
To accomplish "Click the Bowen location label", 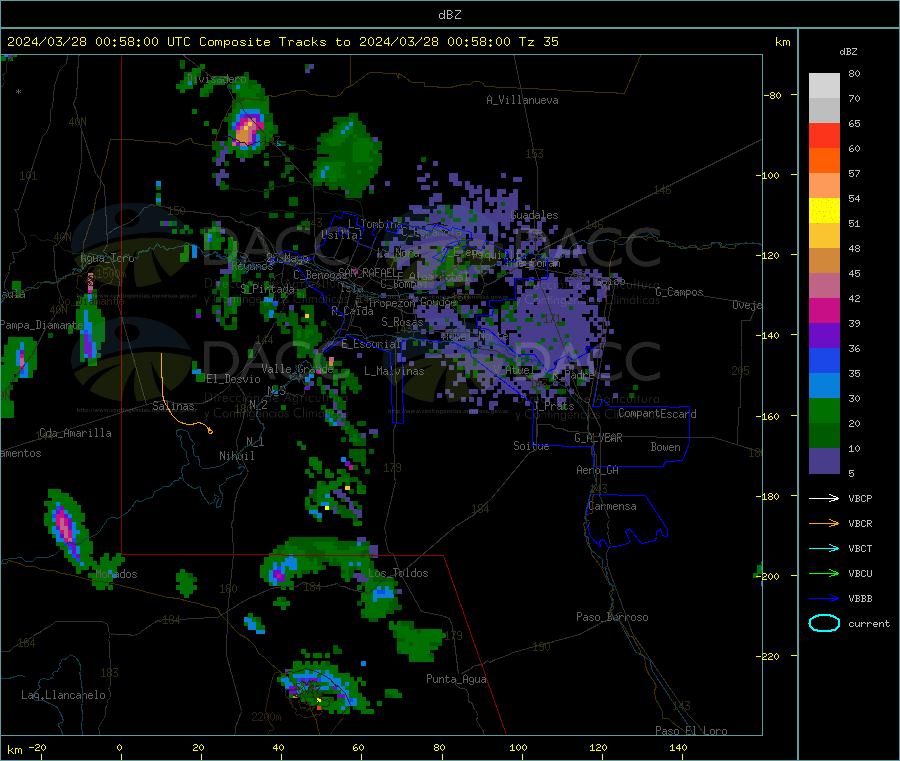I will [665, 447].
